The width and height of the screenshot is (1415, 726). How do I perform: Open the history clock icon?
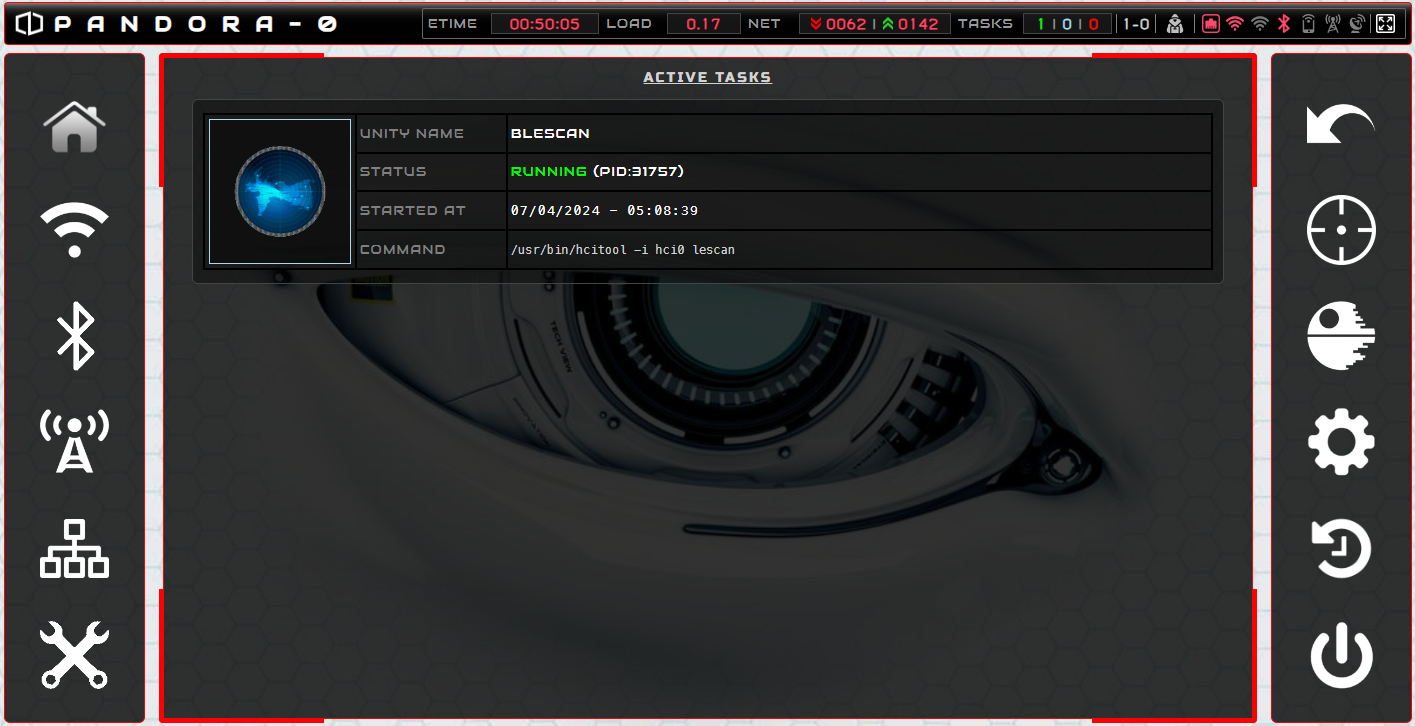[x=1341, y=548]
